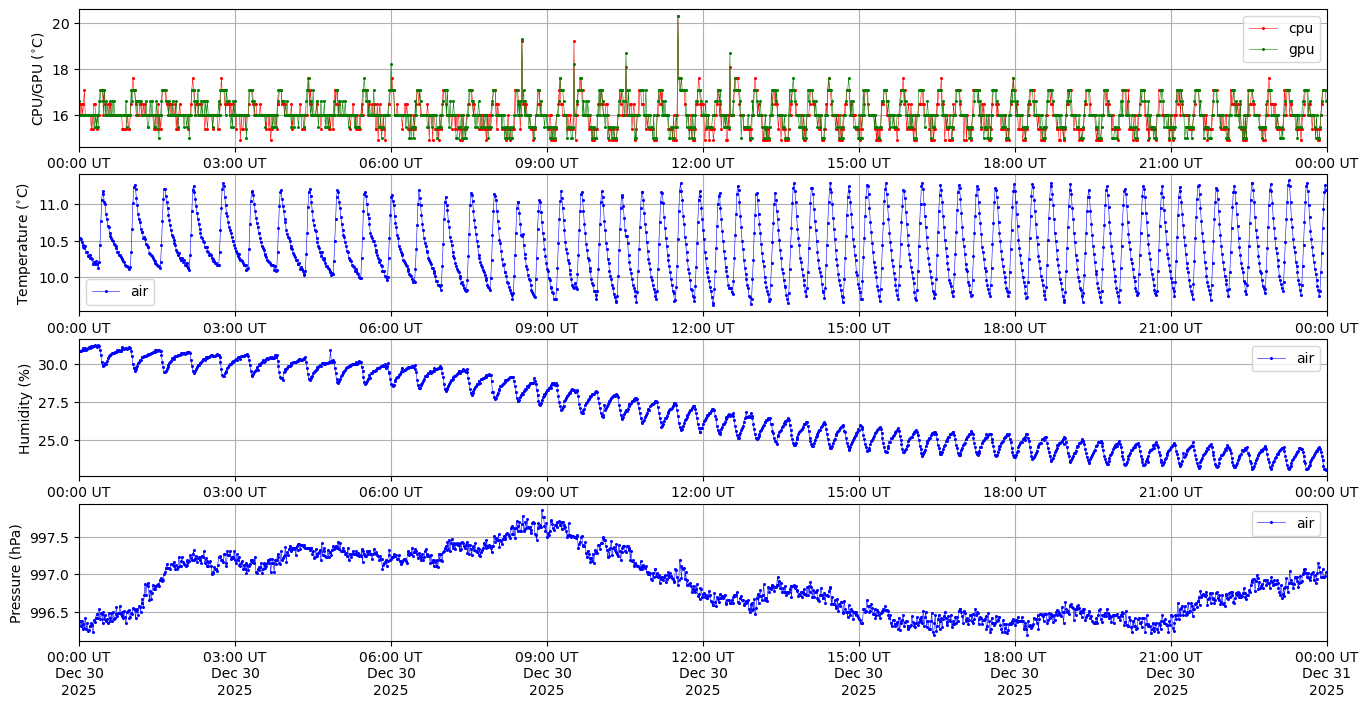Click the Humidity (%) y-axis label

pyautogui.click(x=24, y=408)
